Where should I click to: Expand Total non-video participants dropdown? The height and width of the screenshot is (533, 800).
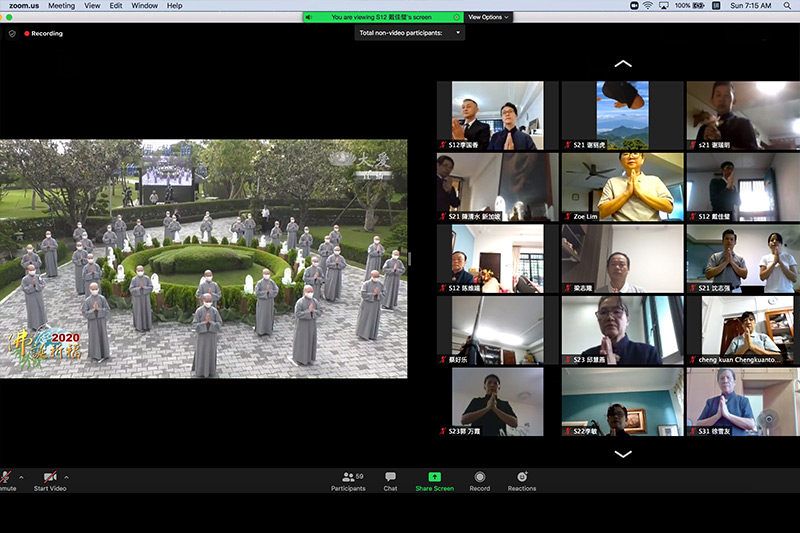(459, 33)
